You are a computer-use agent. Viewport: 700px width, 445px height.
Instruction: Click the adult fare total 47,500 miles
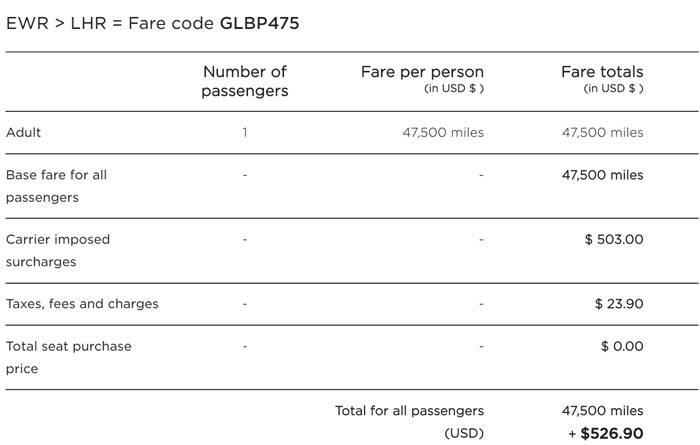[x=602, y=132]
